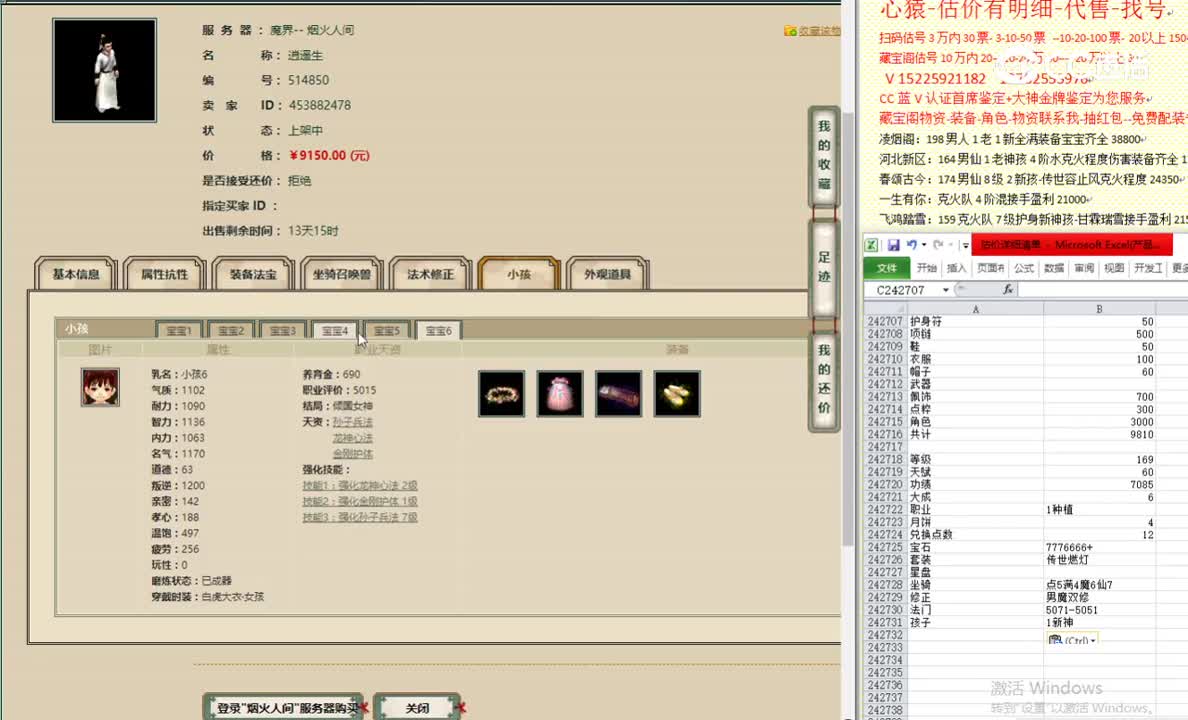Click the fx insert function icon

click(x=1008, y=290)
